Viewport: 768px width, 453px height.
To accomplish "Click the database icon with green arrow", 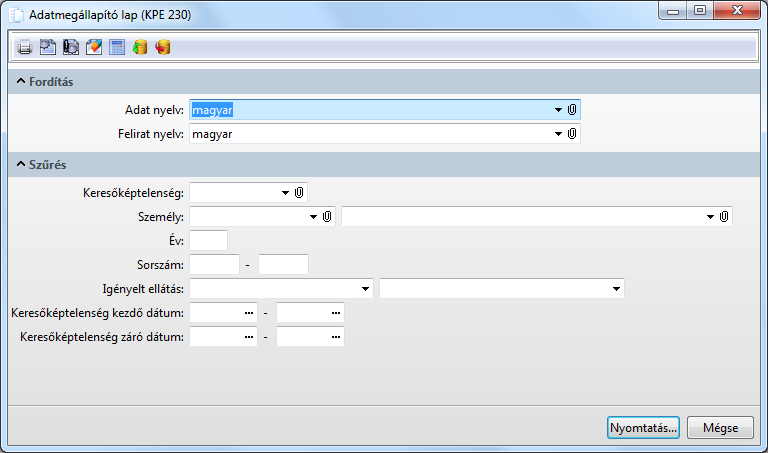I will [x=140, y=48].
